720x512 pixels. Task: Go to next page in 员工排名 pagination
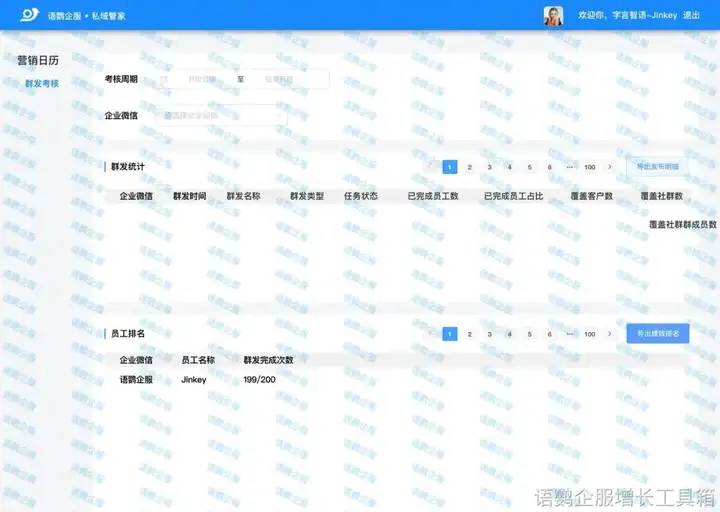click(x=610, y=334)
